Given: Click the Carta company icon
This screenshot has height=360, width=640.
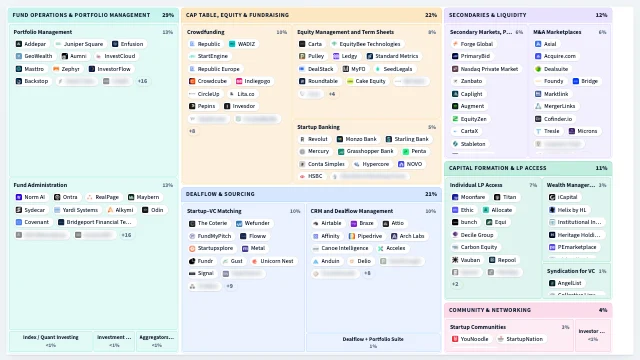Looking at the screenshot, I should point(302,44).
